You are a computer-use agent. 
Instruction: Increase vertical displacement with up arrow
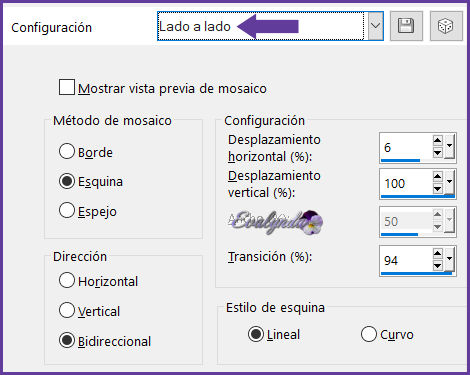click(437, 176)
